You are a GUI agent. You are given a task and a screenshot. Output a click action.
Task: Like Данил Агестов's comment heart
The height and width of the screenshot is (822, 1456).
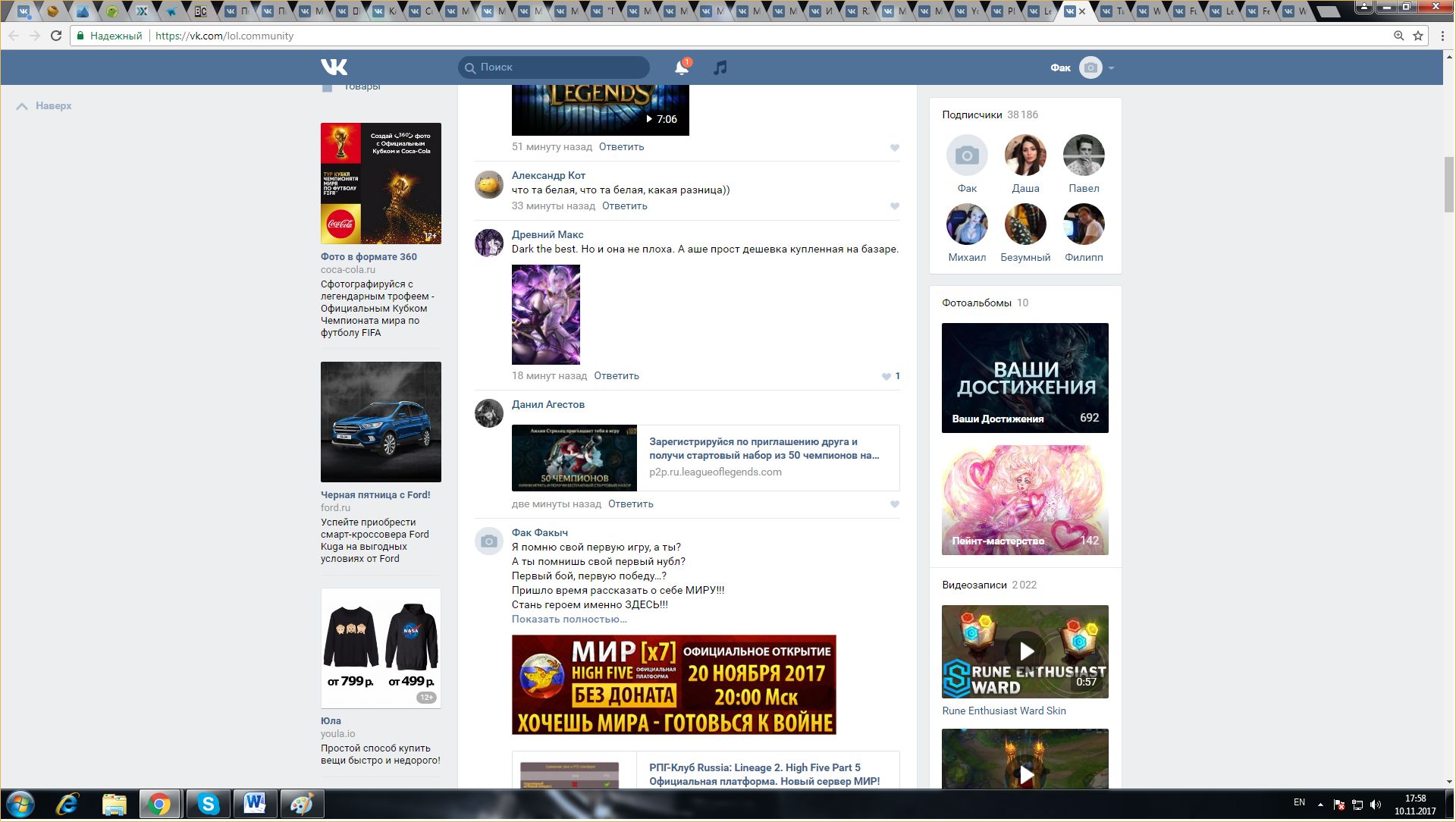pos(895,504)
